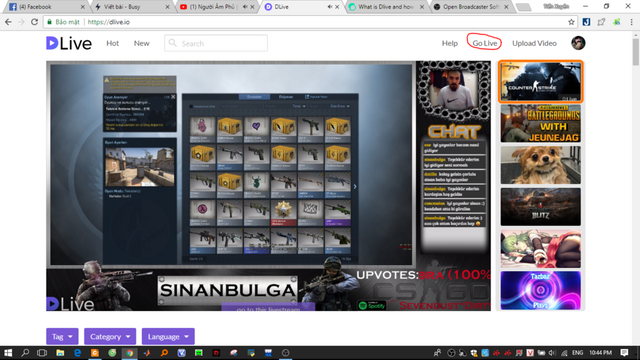Close the 'Viết bài - Busy' tab

coord(167,7)
